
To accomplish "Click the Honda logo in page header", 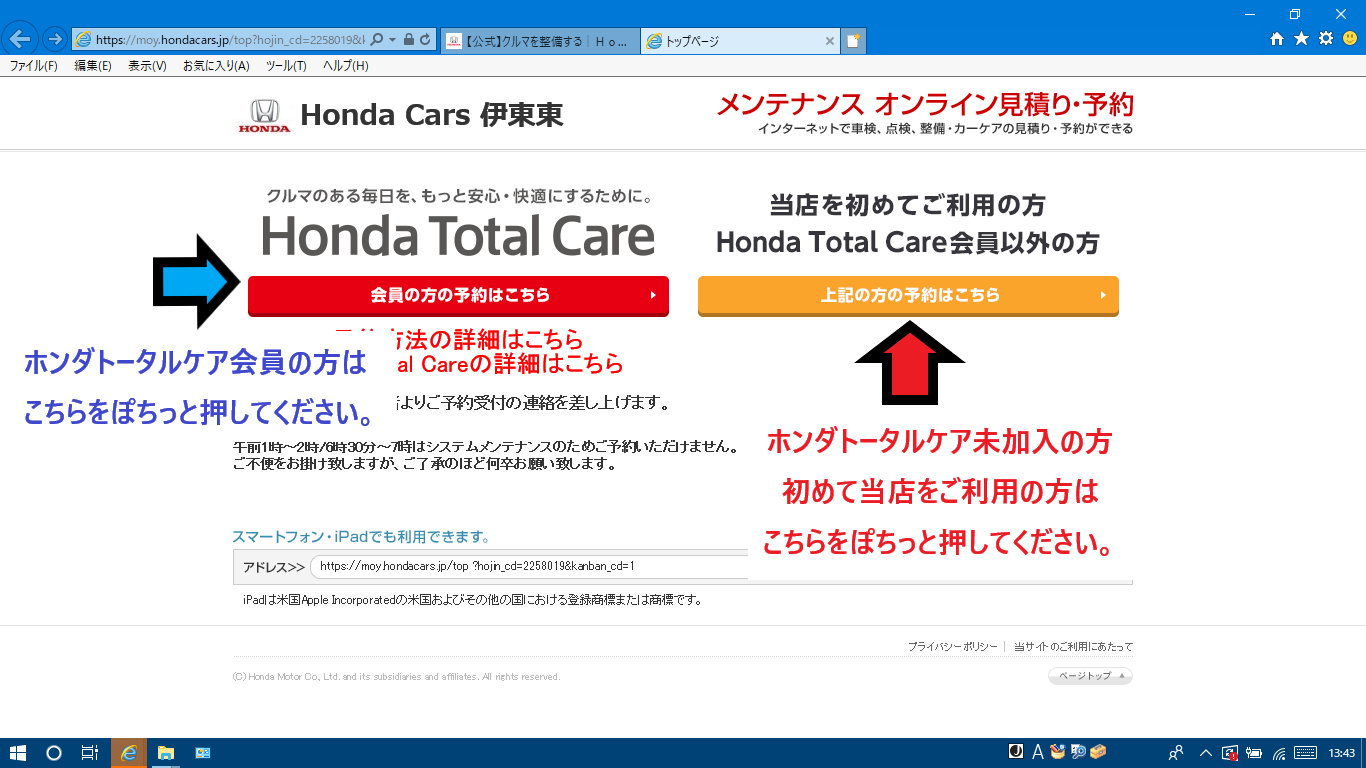I will [x=264, y=115].
